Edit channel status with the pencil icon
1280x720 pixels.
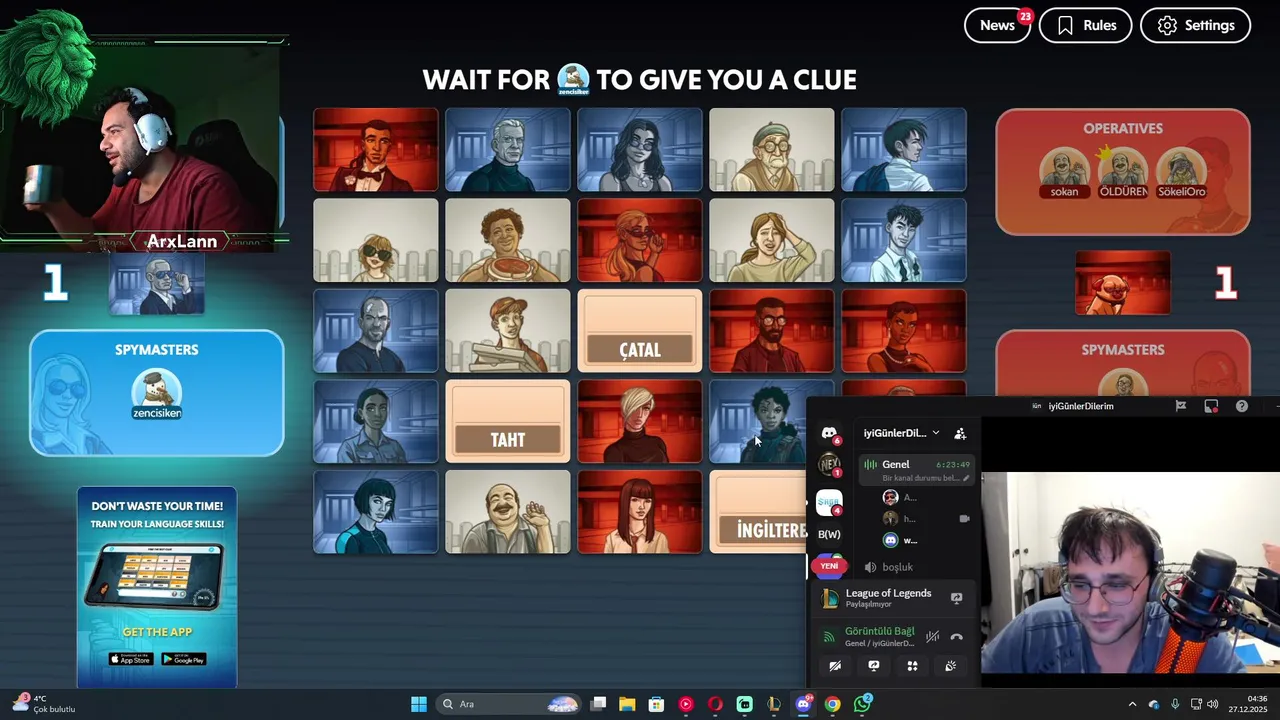point(966,478)
